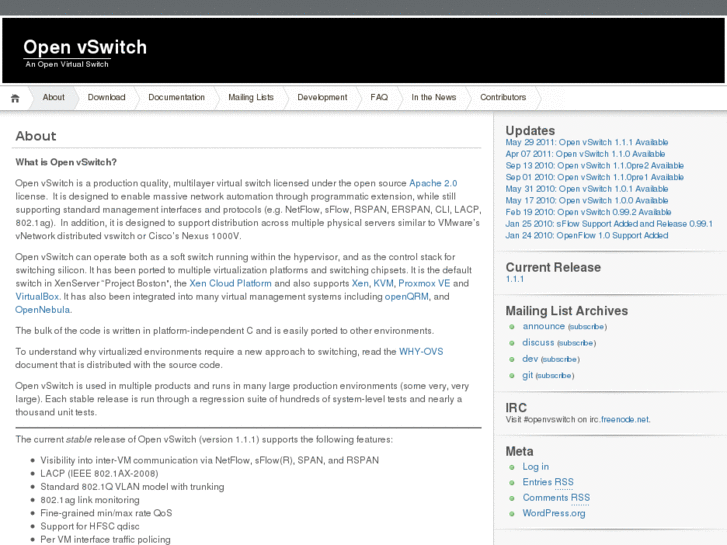Switch to the Development tab
727x545 pixels.
pyautogui.click(x=322, y=97)
